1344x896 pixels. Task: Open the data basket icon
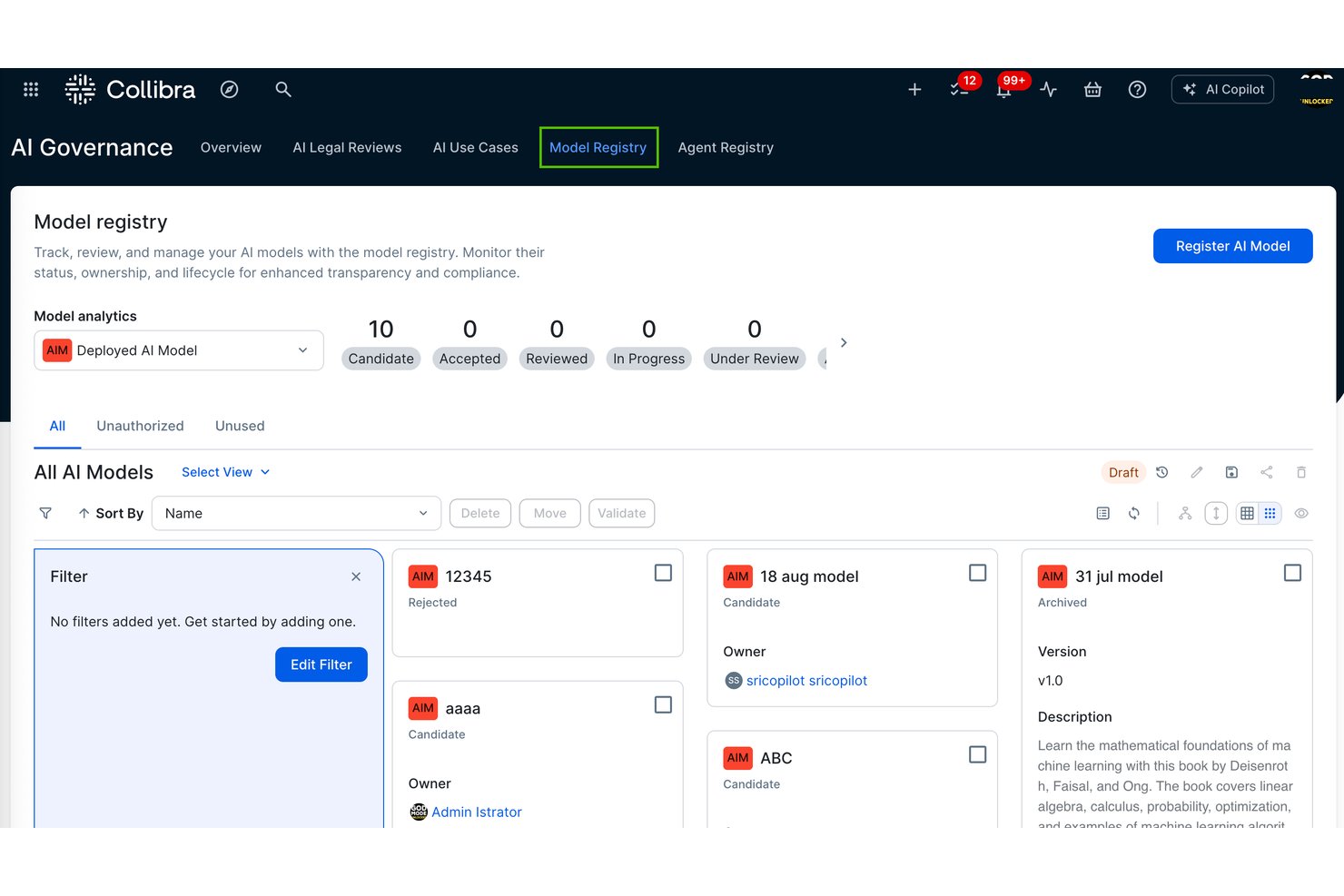click(1093, 89)
